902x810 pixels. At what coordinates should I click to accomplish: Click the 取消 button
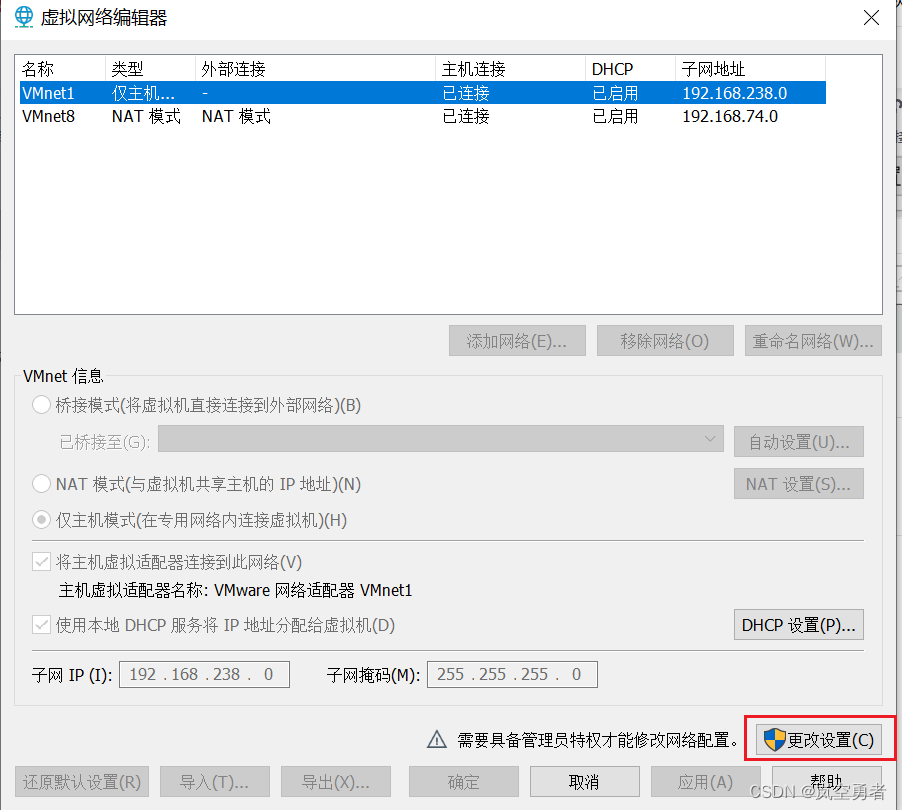584,782
